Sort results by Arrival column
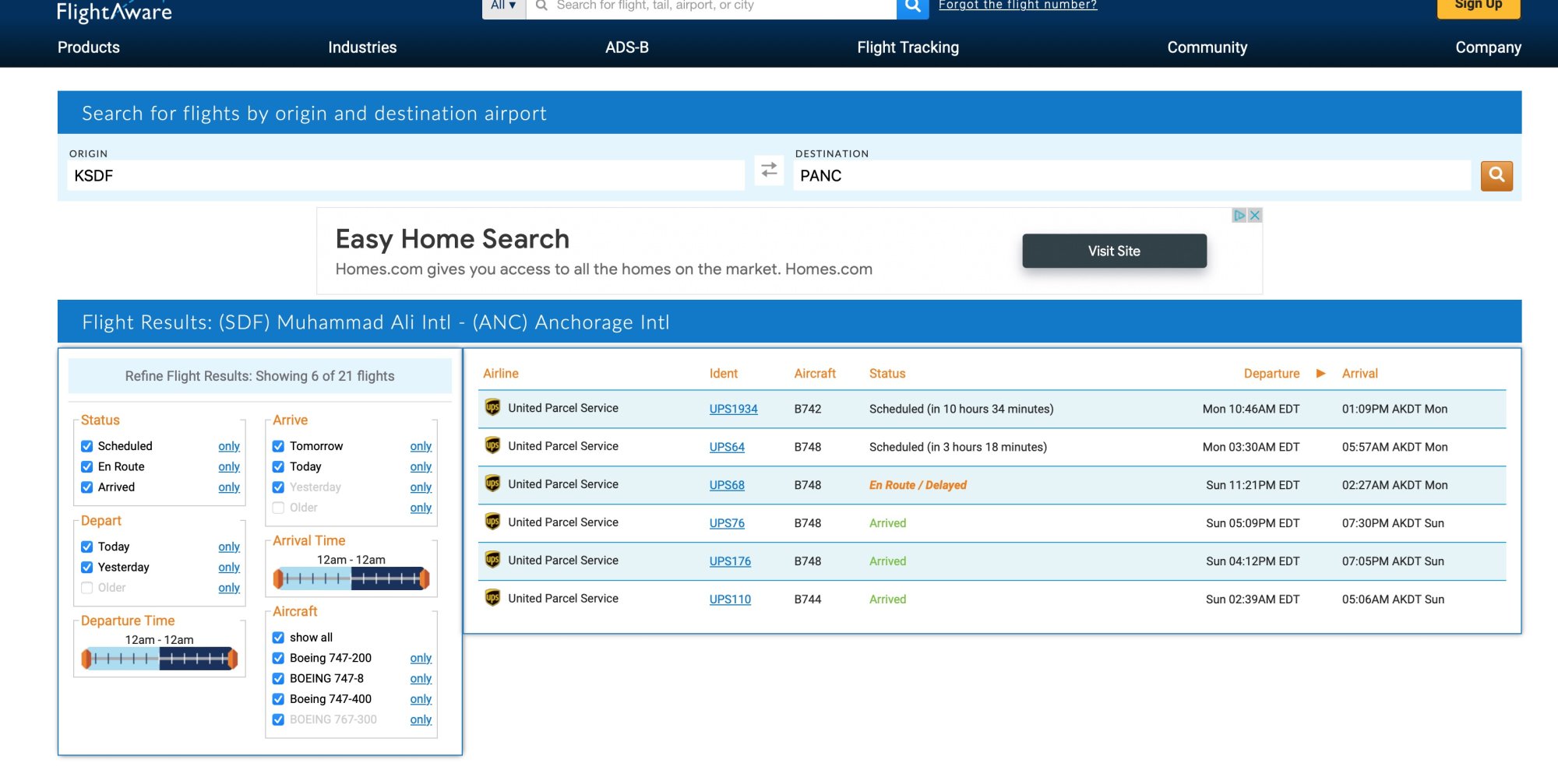The image size is (1558, 784). pos(1360,374)
